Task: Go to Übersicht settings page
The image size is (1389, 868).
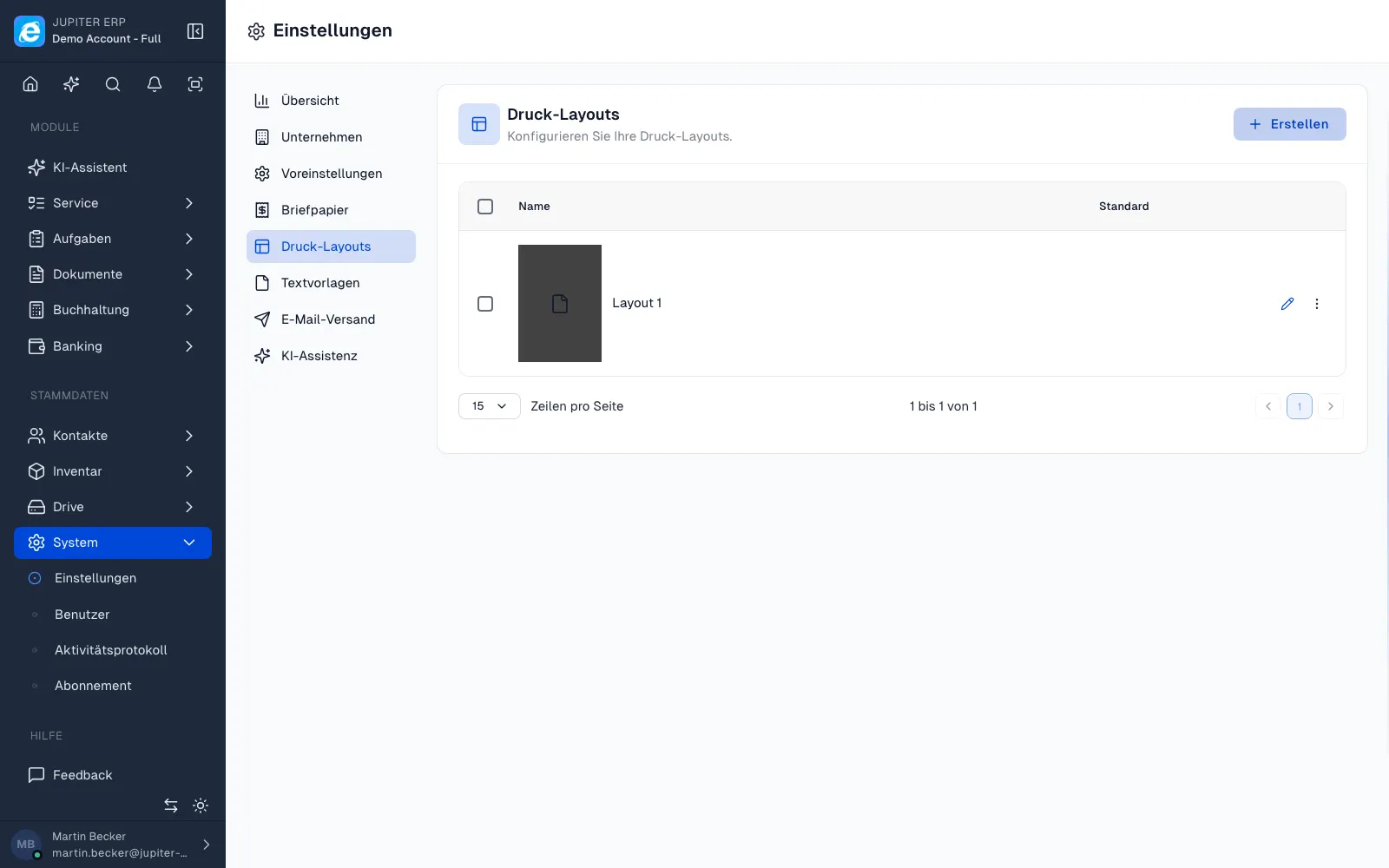Action: tap(331, 101)
